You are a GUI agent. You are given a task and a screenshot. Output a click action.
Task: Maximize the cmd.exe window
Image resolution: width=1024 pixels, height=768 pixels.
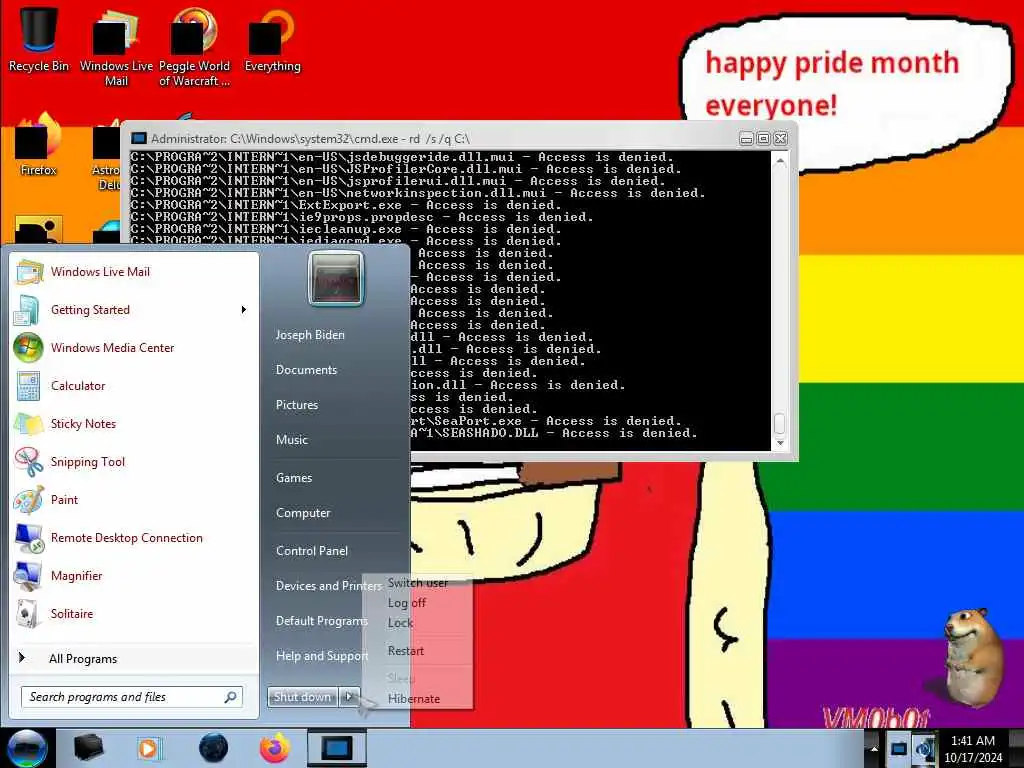coord(763,138)
